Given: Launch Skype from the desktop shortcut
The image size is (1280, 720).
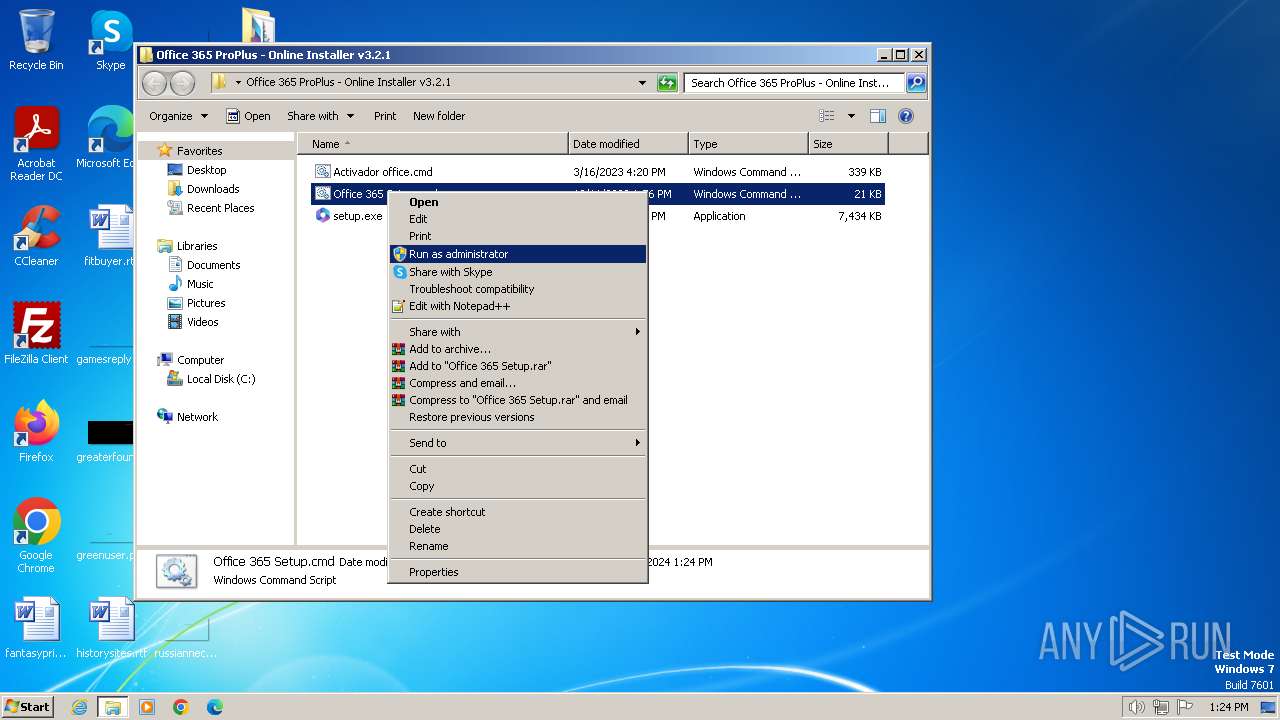Looking at the screenshot, I should click(x=110, y=40).
